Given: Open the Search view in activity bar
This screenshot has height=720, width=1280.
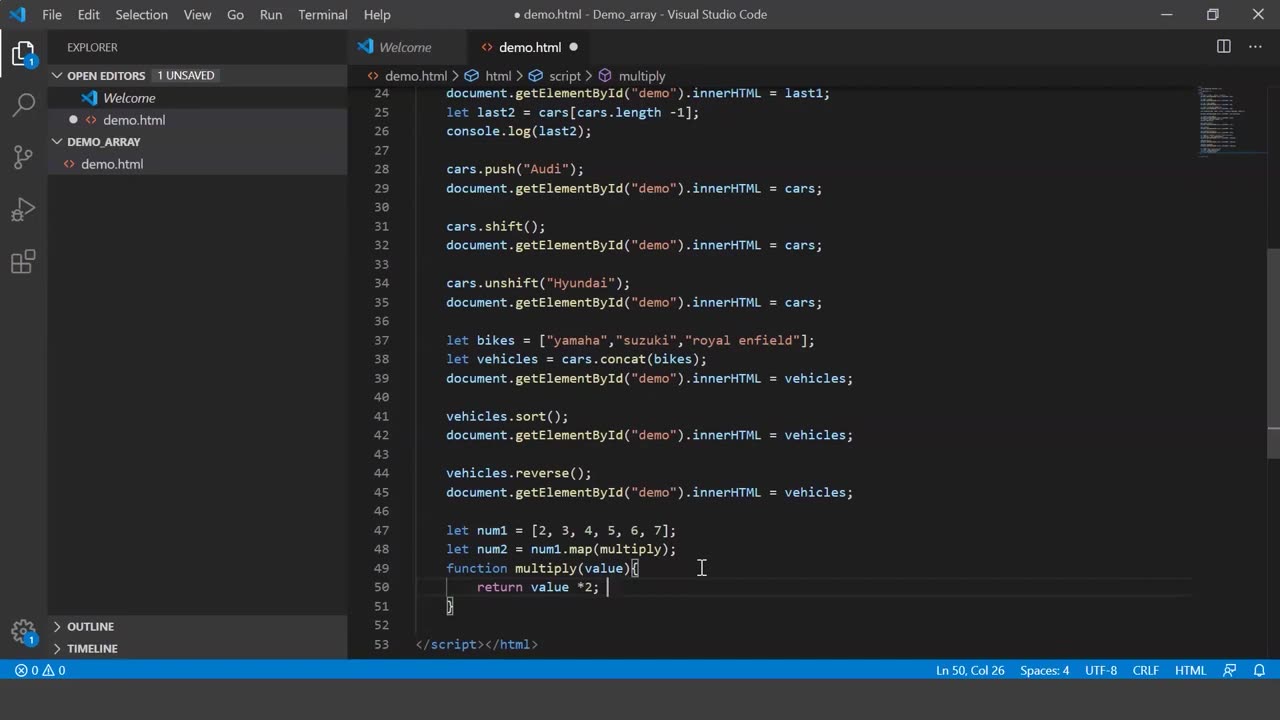Looking at the screenshot, I should [24, 104].
